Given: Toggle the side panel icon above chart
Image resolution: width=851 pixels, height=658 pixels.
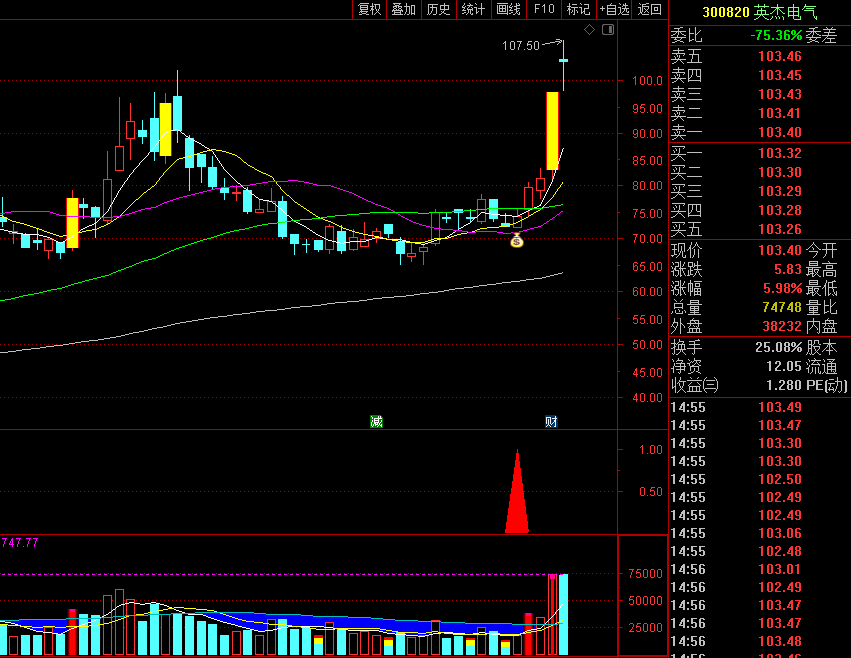Looking at the screenshot, I should (x=608, y=30).
